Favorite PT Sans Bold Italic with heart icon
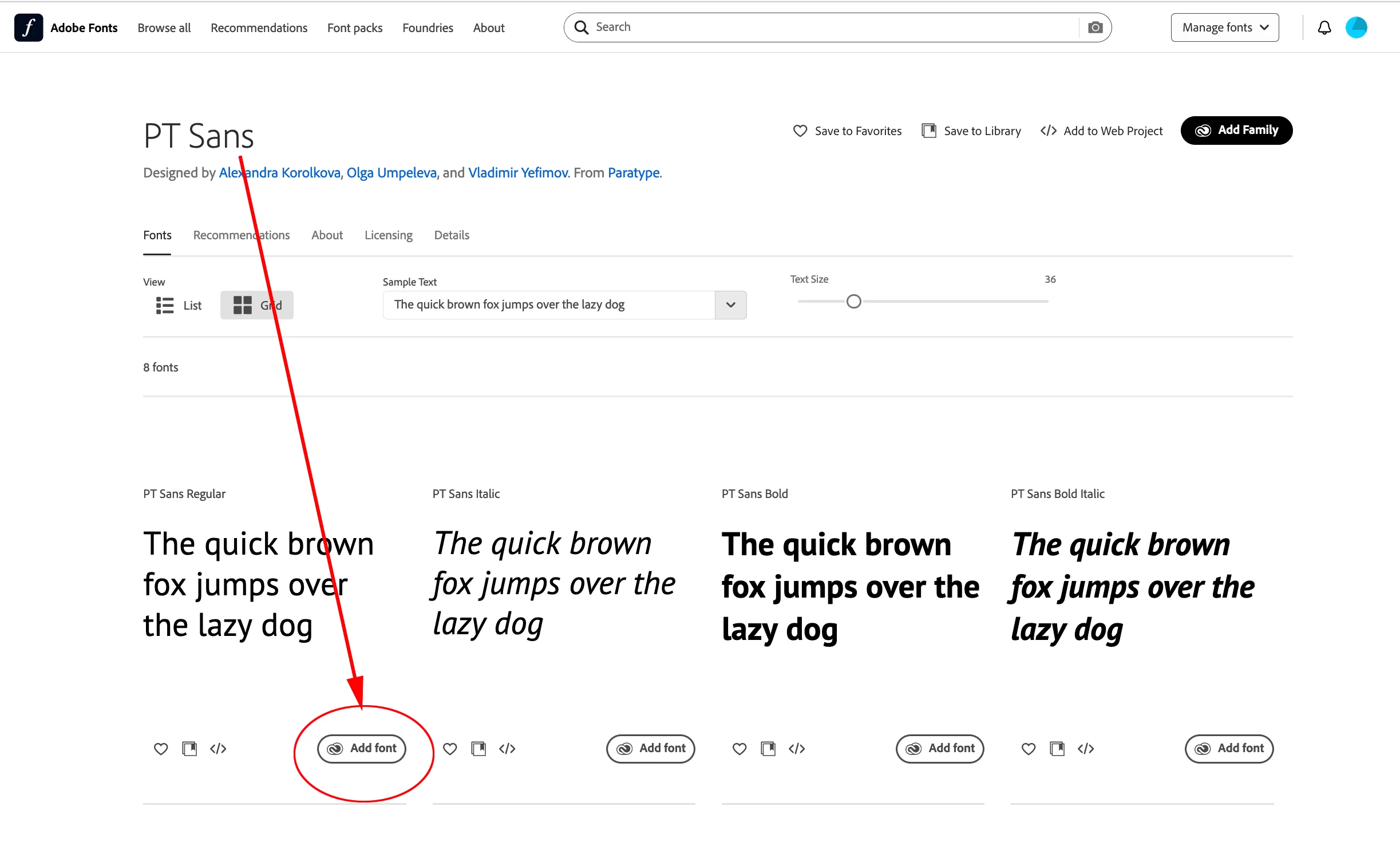 click(x=1029, y=749)
